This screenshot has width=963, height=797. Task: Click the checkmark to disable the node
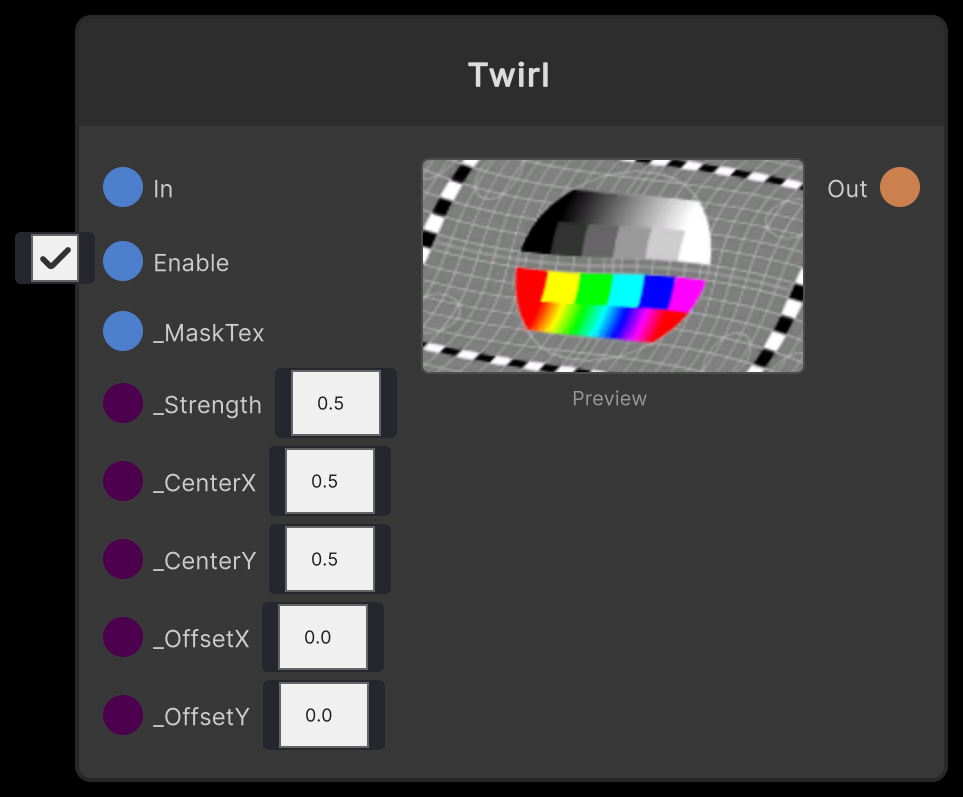[x=54, y=258]
